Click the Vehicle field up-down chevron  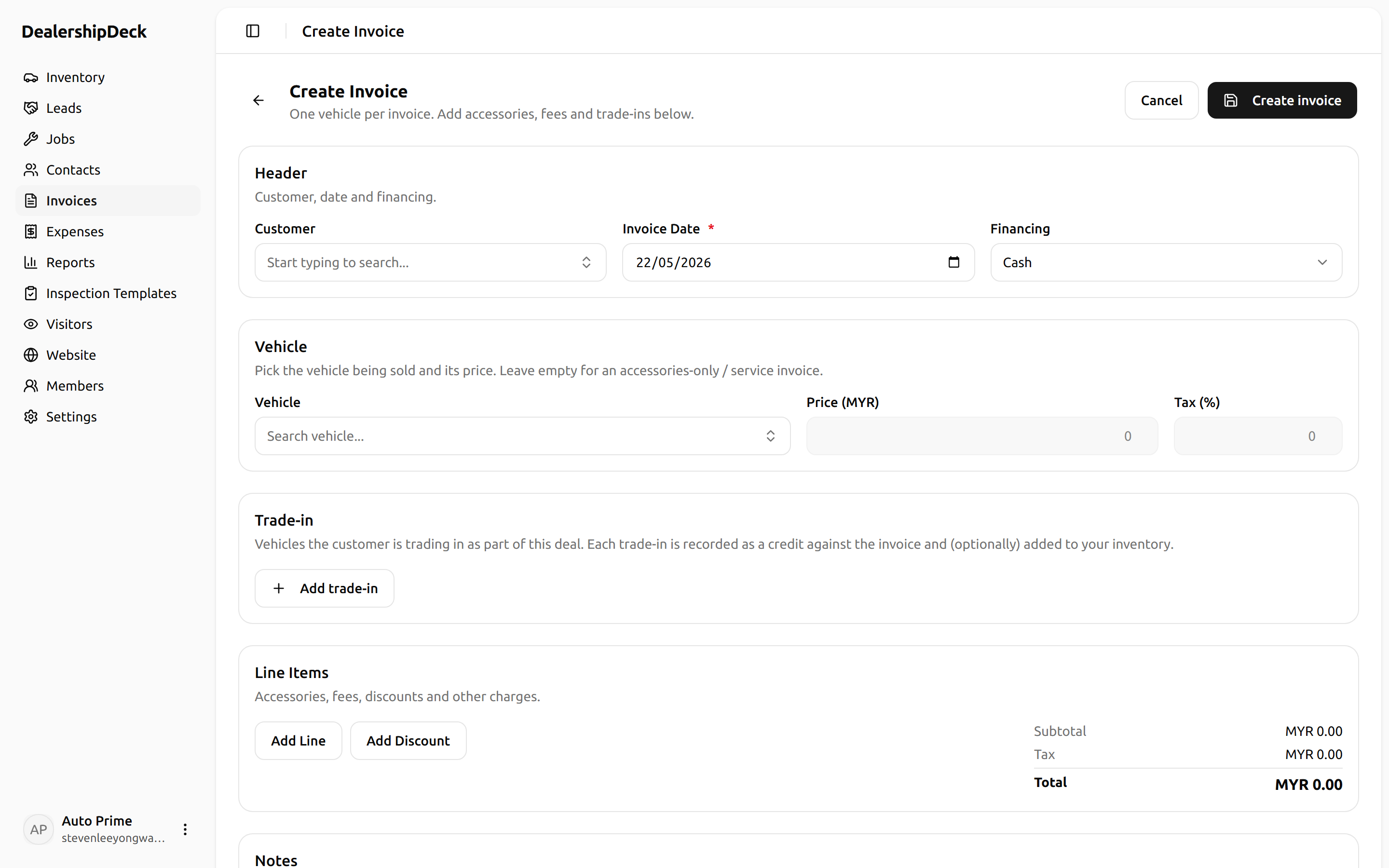[x=770, y=436]
